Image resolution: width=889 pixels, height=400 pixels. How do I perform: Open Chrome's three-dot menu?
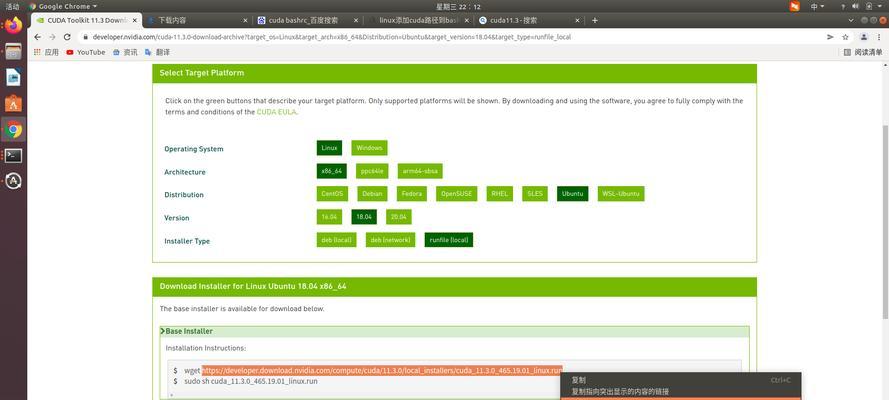coord(879,37)
